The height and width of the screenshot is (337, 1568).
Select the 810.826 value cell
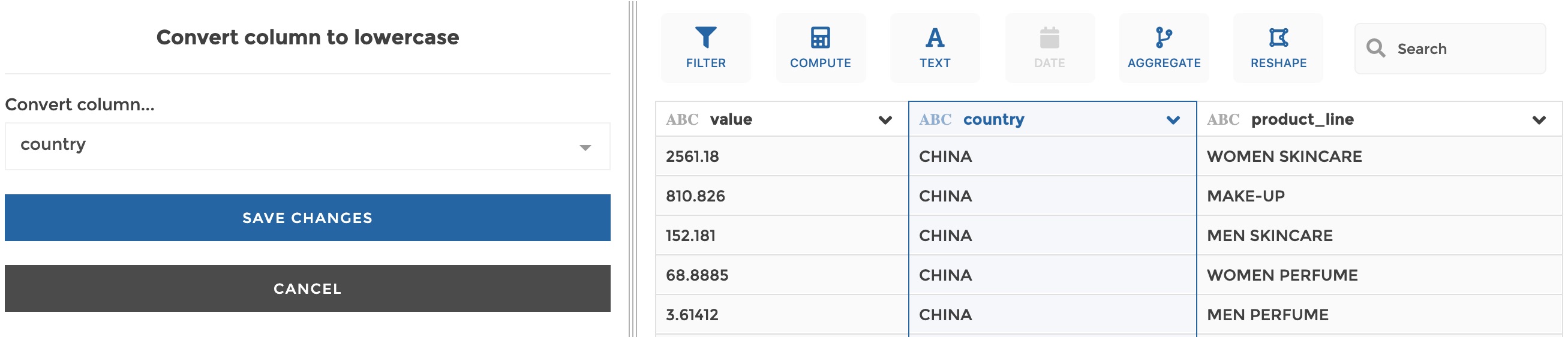coord(695,196)
